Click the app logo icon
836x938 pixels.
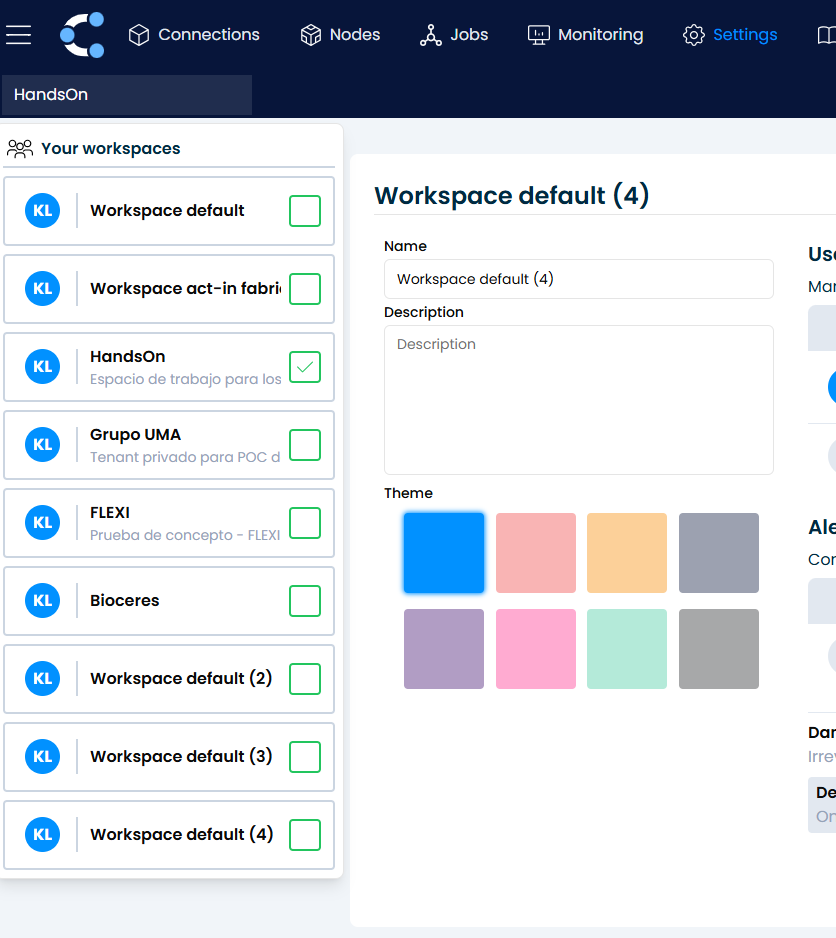(83, 35)
